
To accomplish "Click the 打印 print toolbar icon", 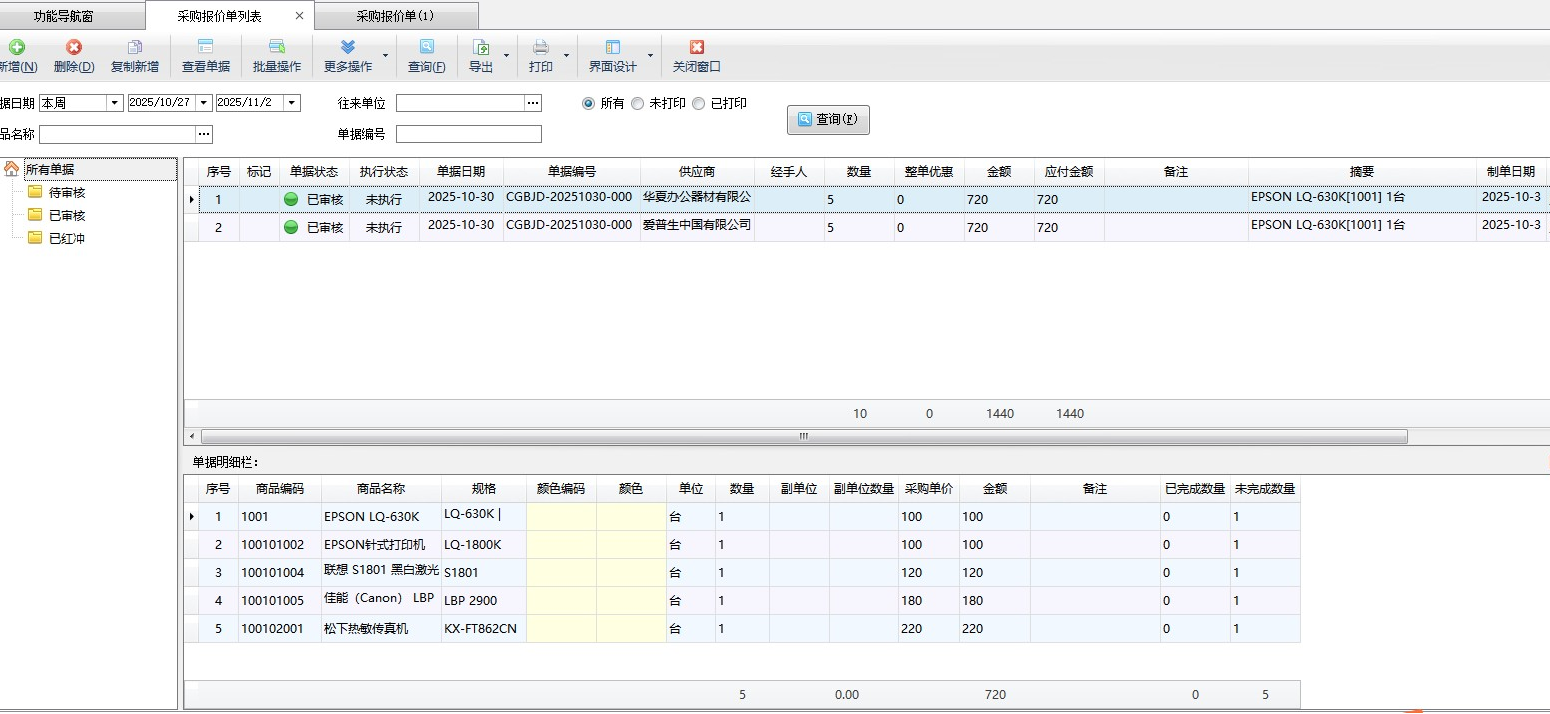I will (541, 47).
